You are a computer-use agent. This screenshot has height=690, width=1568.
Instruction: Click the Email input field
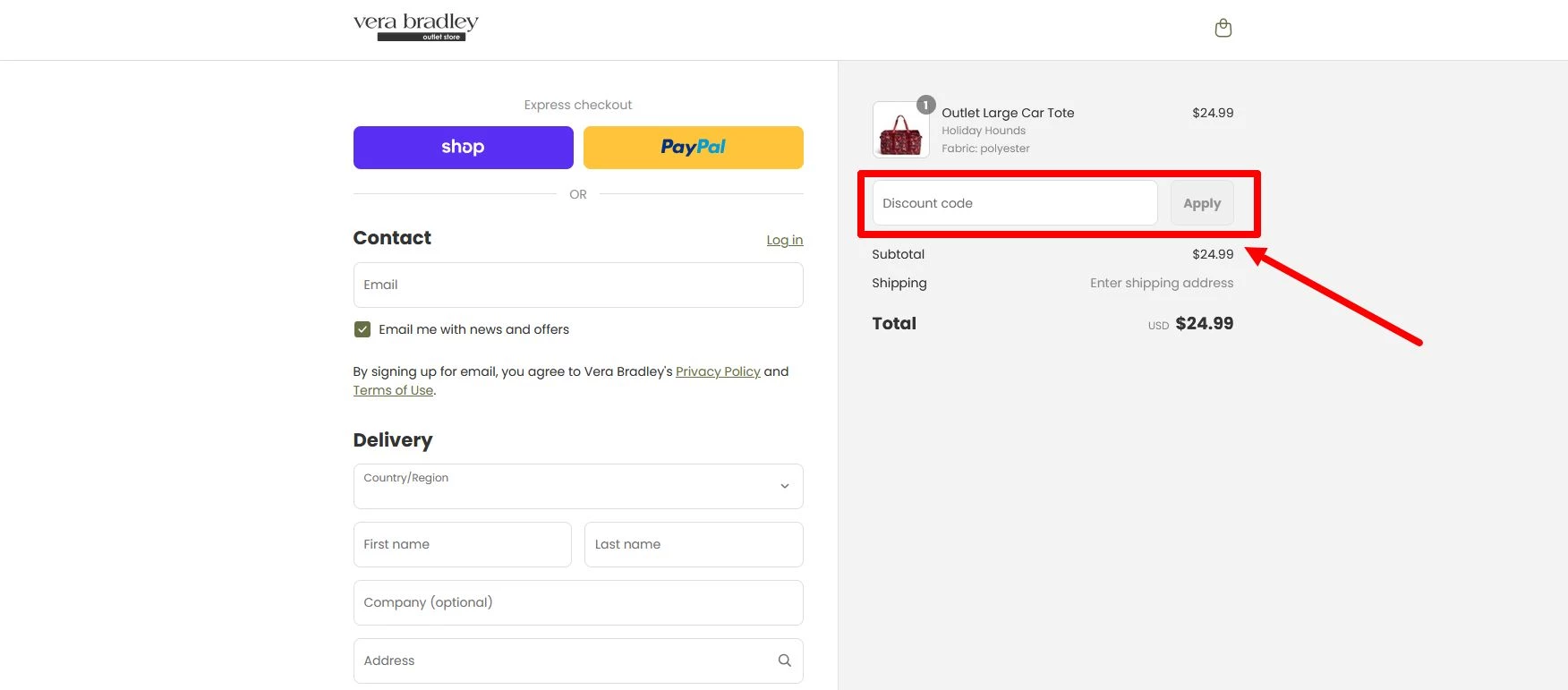click(577, 285)
